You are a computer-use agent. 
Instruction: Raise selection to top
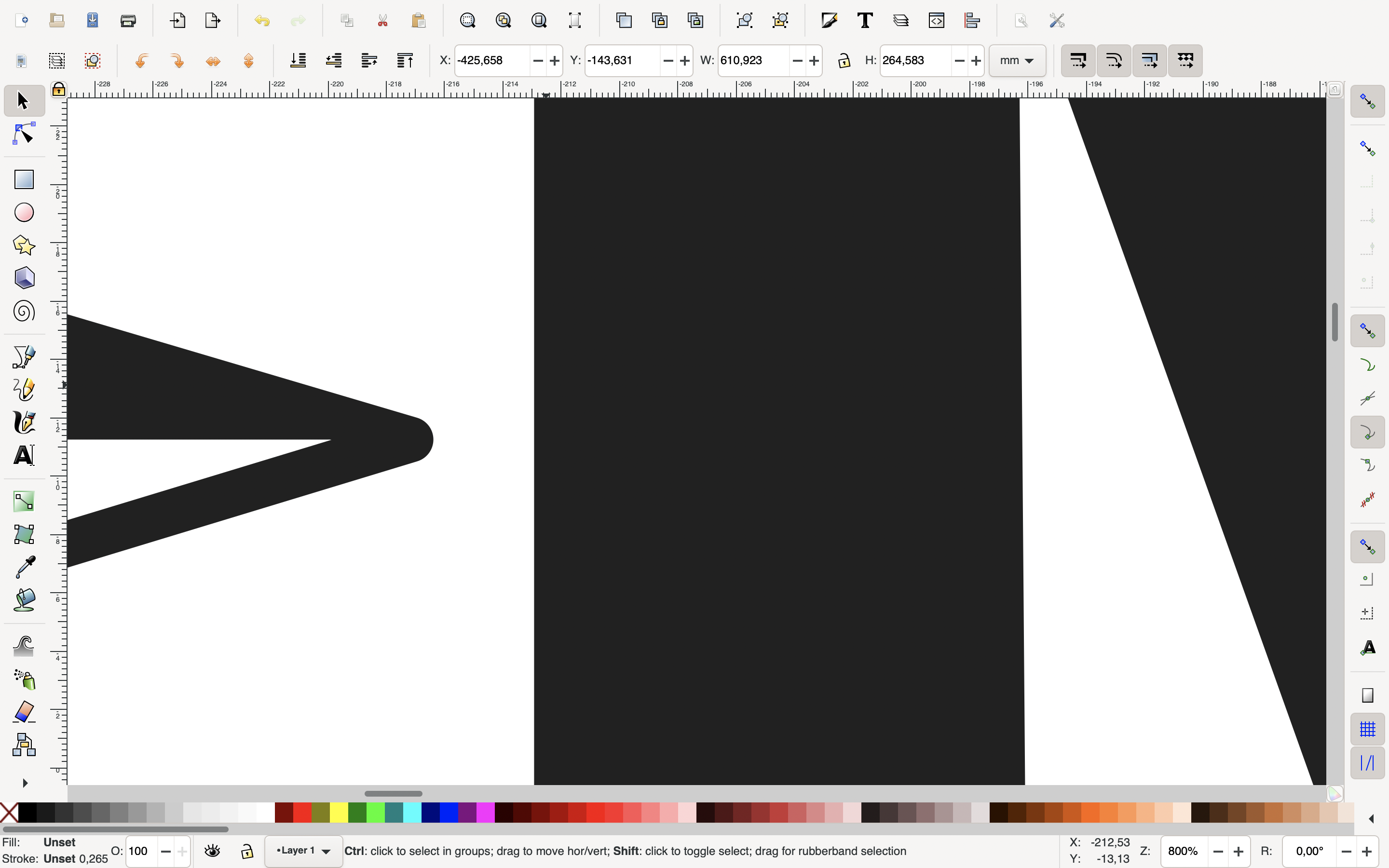click(x=405, y=60)
